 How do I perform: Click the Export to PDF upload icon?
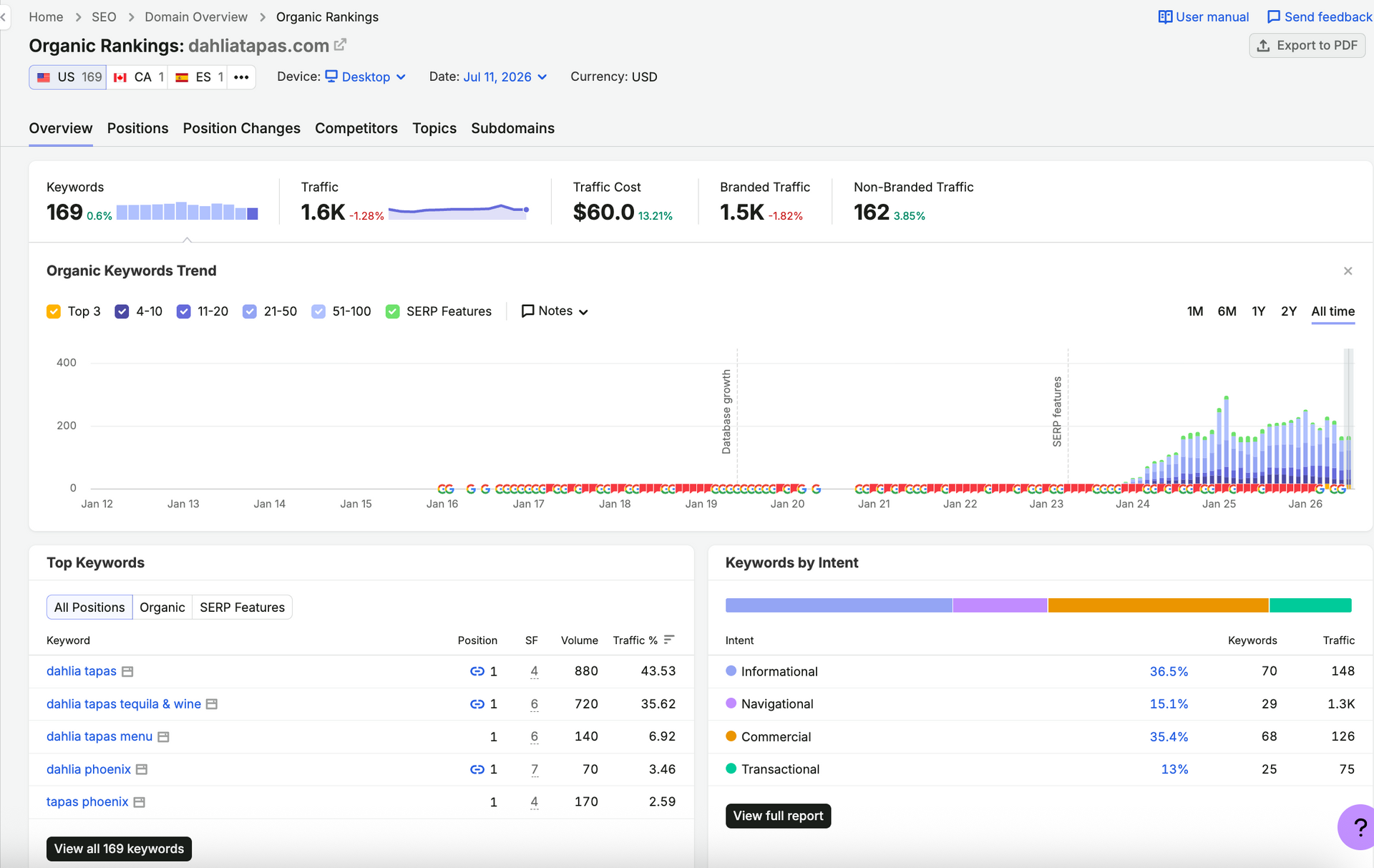coord(1264,45)
